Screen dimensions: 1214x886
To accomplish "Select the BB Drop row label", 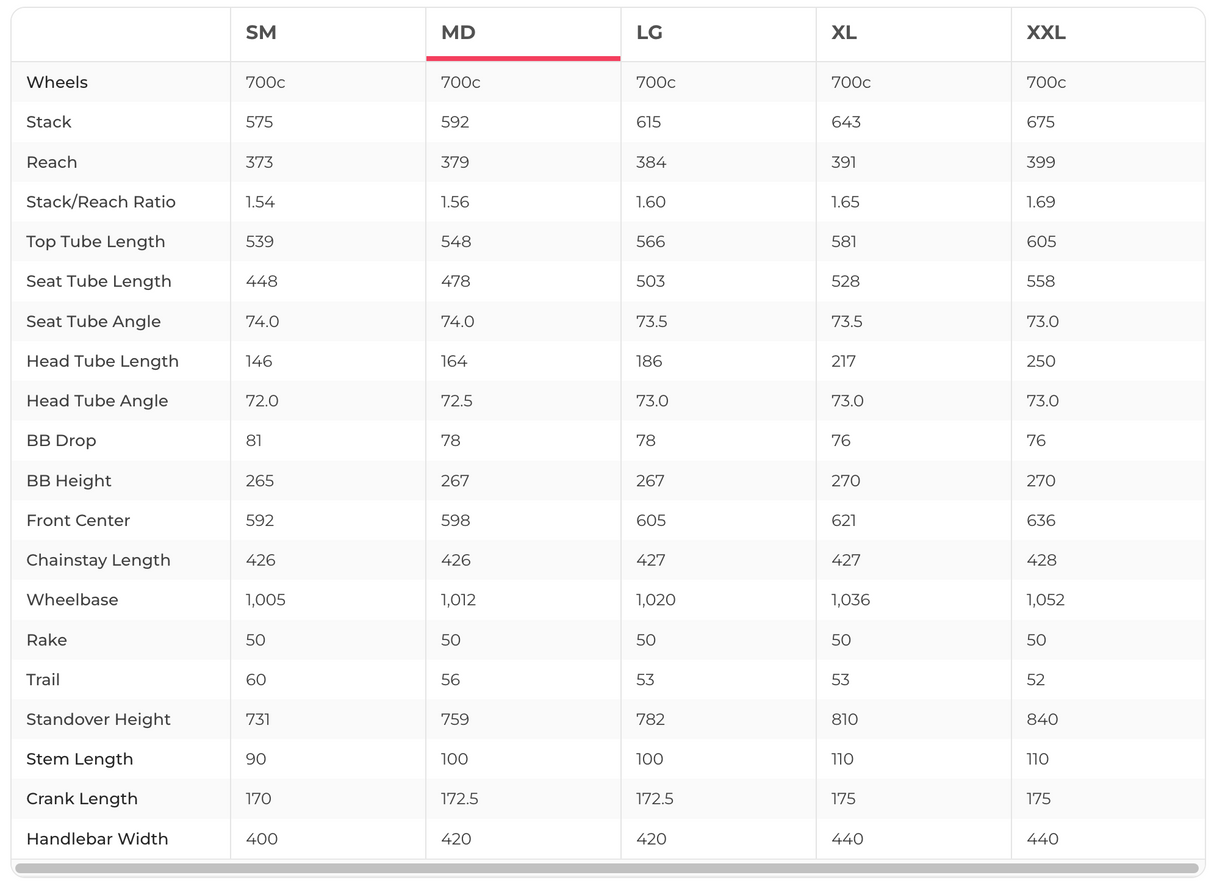I will [x=61, y=441].
